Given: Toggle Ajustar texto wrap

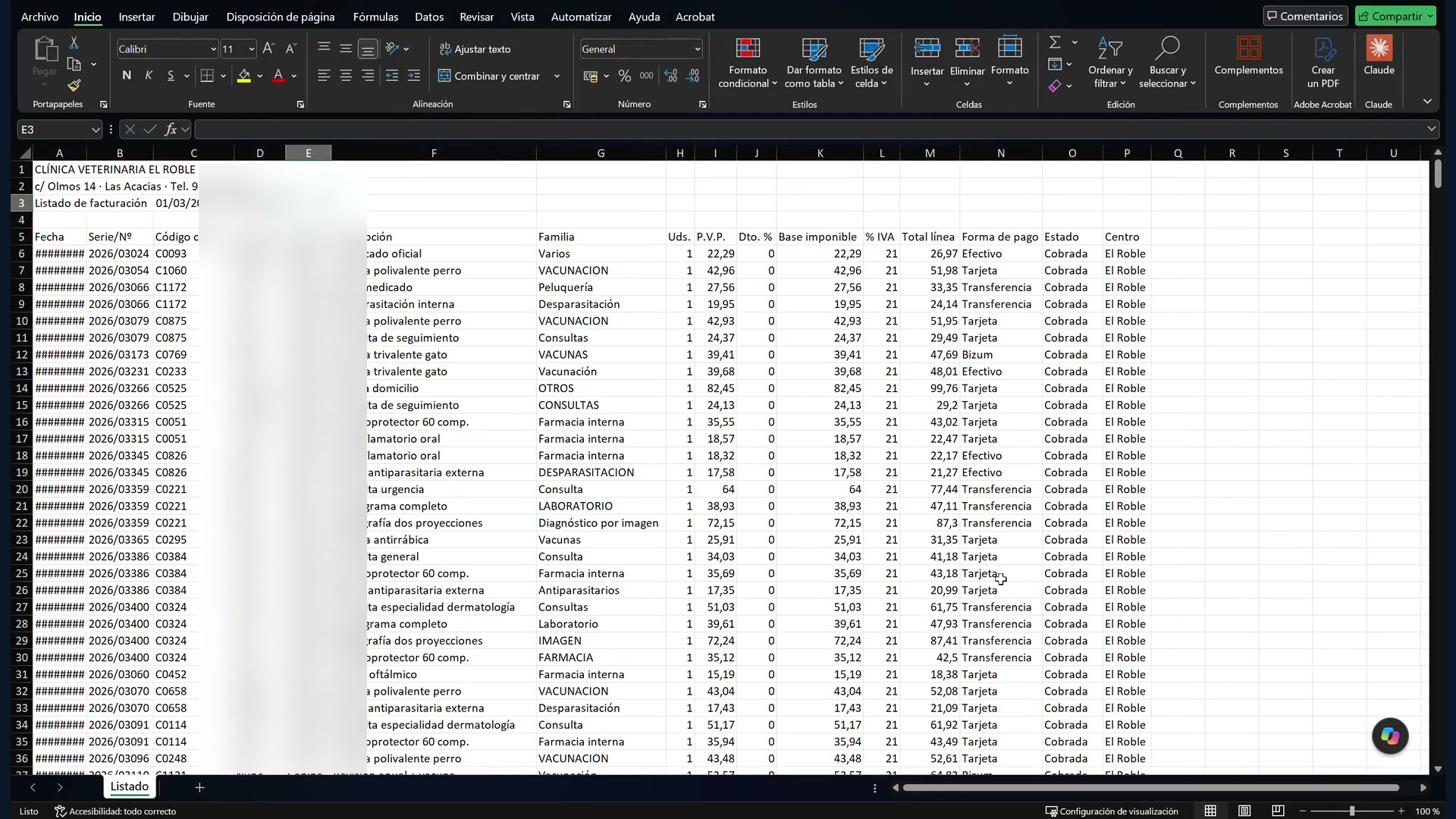Looking at the screenshot, I should [475, 49].
